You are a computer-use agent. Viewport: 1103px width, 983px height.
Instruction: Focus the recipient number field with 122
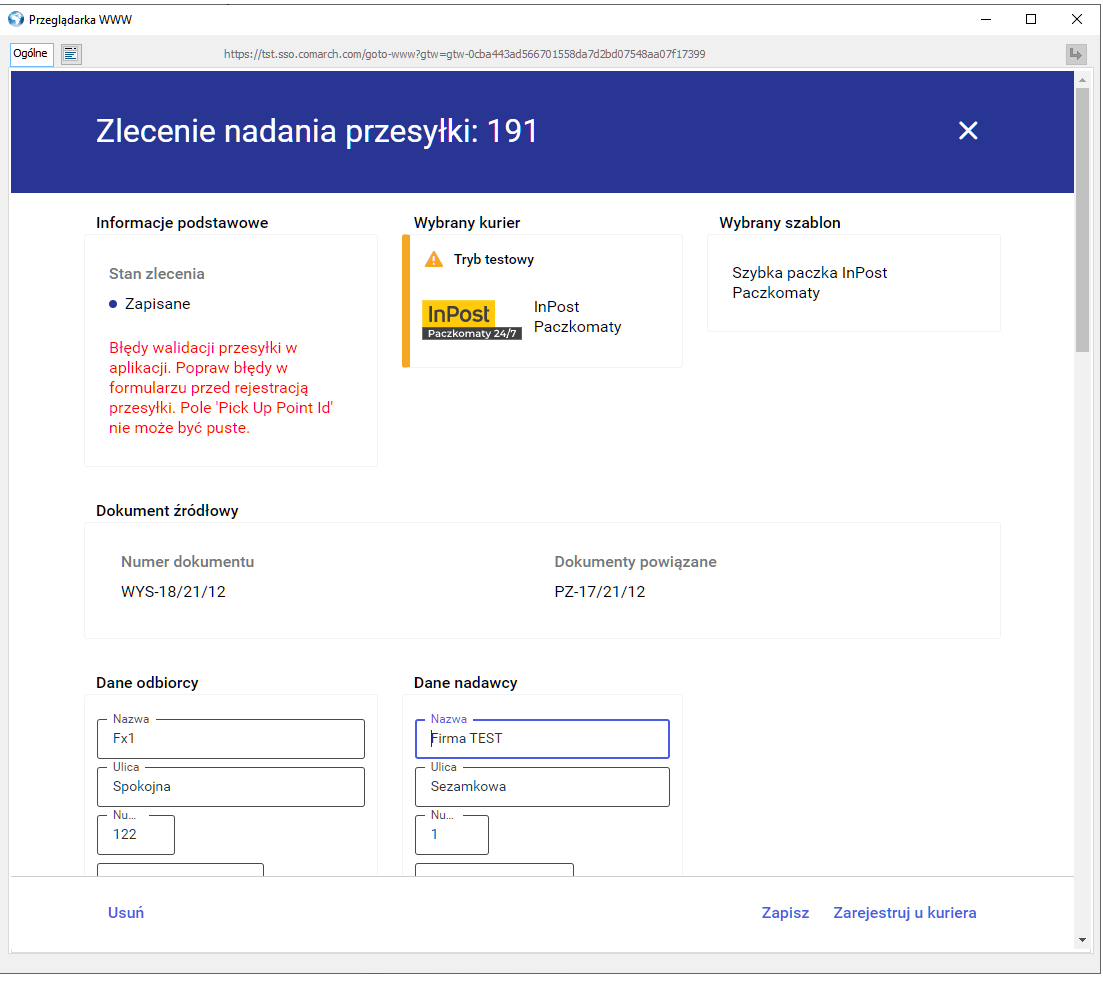point(136,835)
